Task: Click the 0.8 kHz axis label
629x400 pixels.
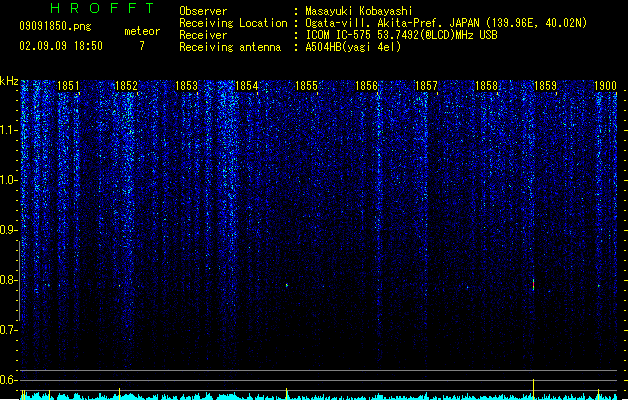Action: [x=9, y=280]
